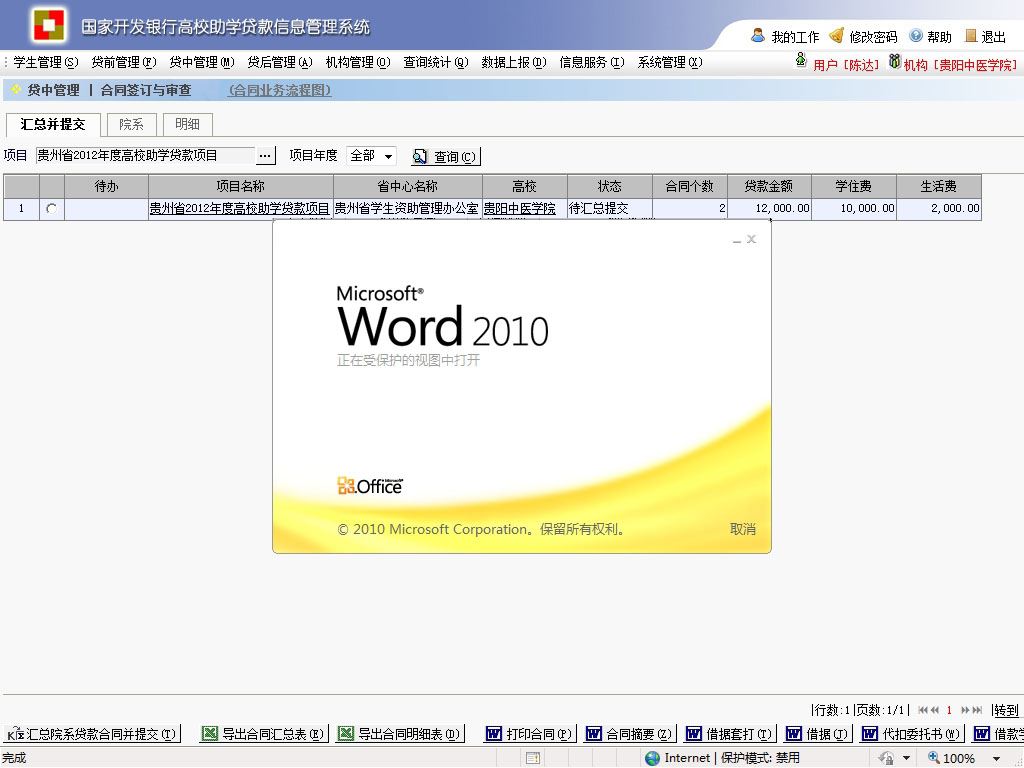
Task: Click the 10,000.00 tuition cell
Action: click(x=854, y=208)
